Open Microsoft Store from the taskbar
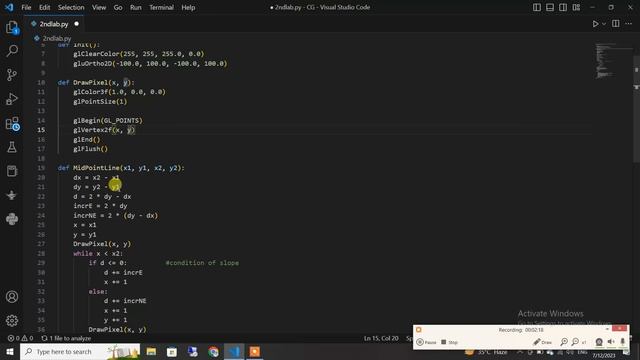Screen dimensions: 640x360 pos(172,351)
